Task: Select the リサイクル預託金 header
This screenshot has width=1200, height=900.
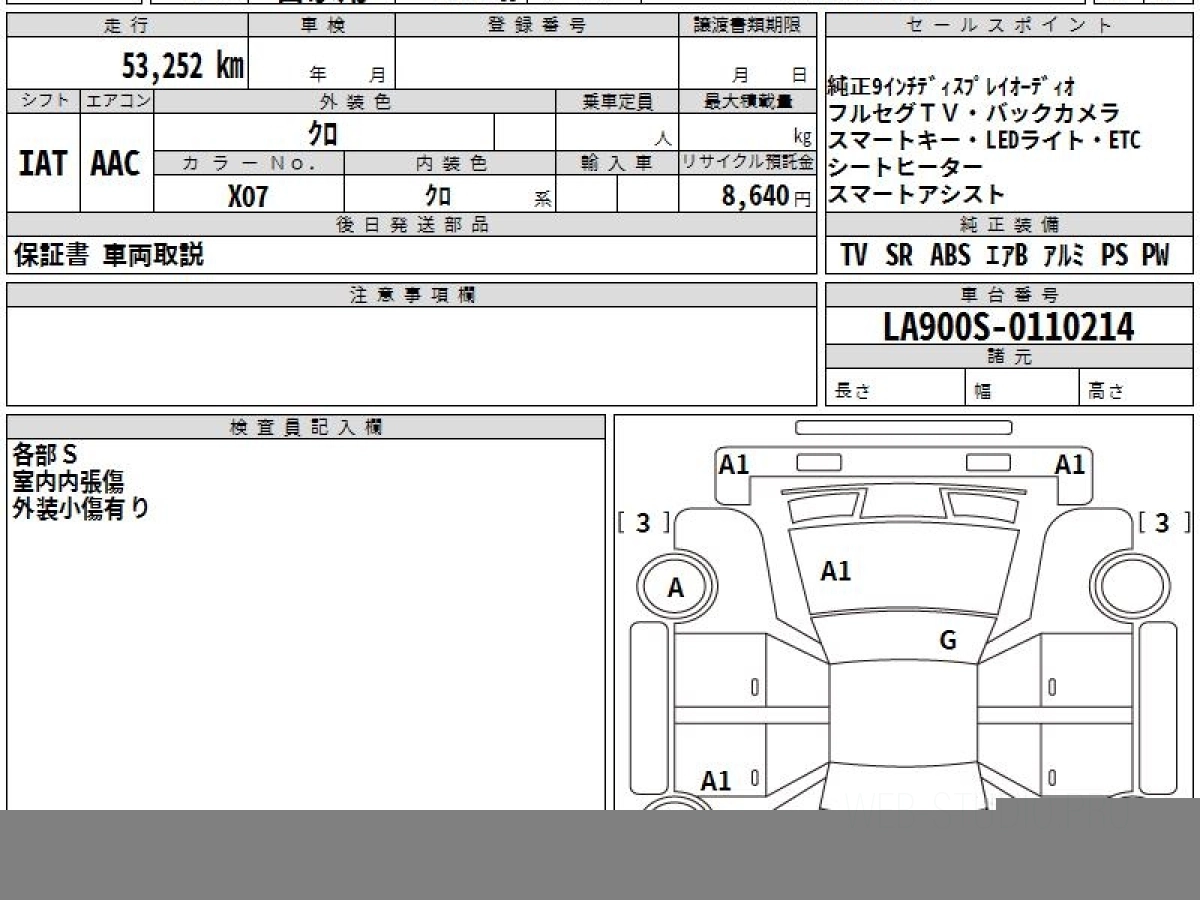Action: coord(748,163)
